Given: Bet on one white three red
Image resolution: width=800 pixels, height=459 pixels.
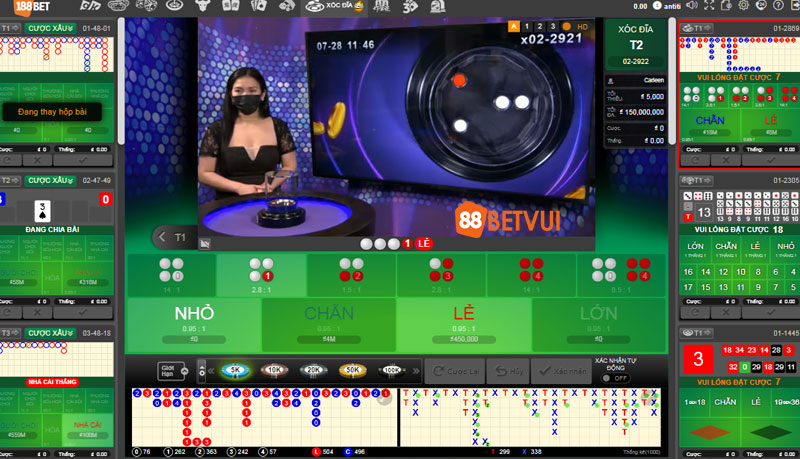Looking at the screenshot, I should tap(441, 275).
